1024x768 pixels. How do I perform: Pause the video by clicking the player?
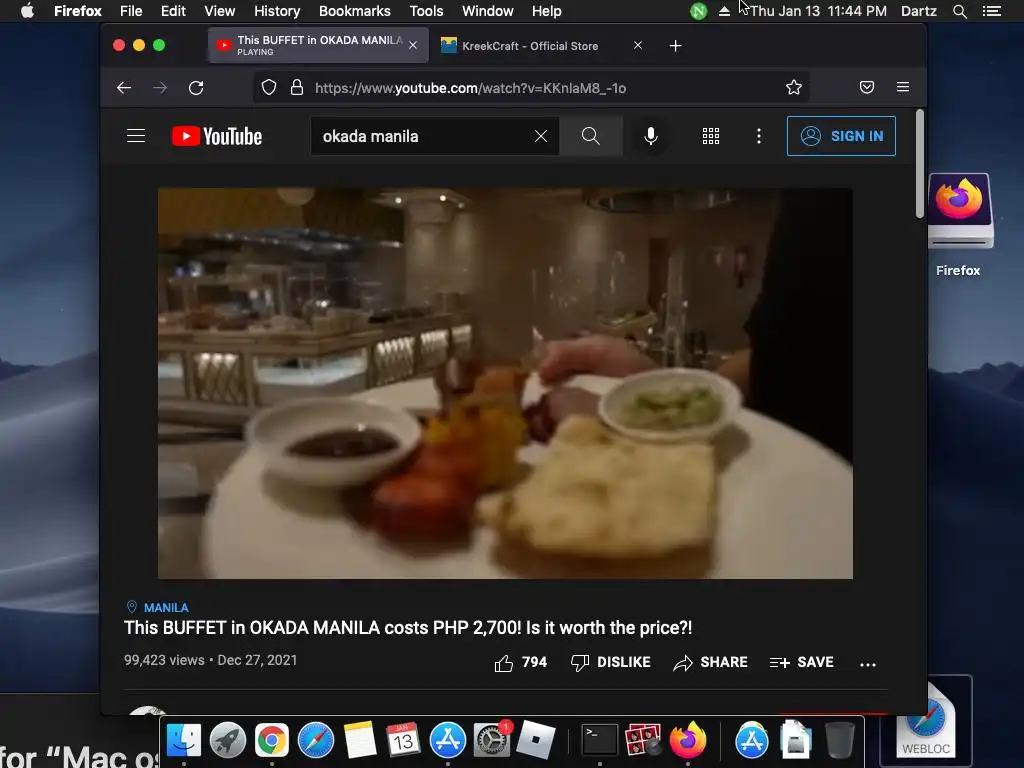tap(505, 383)
